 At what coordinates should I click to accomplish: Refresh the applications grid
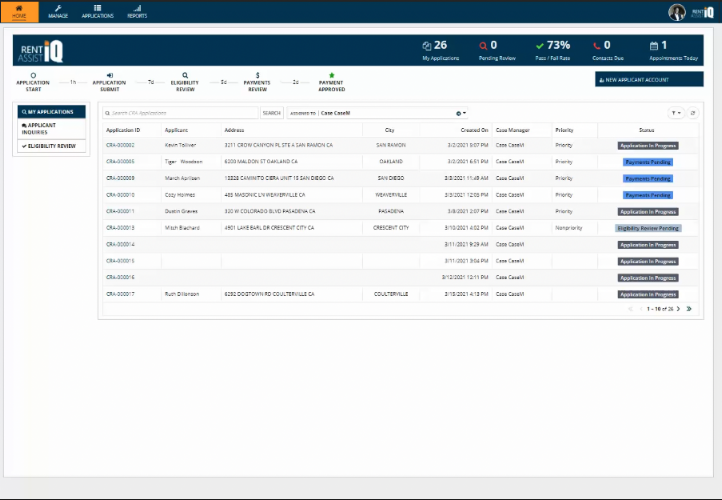693,113
